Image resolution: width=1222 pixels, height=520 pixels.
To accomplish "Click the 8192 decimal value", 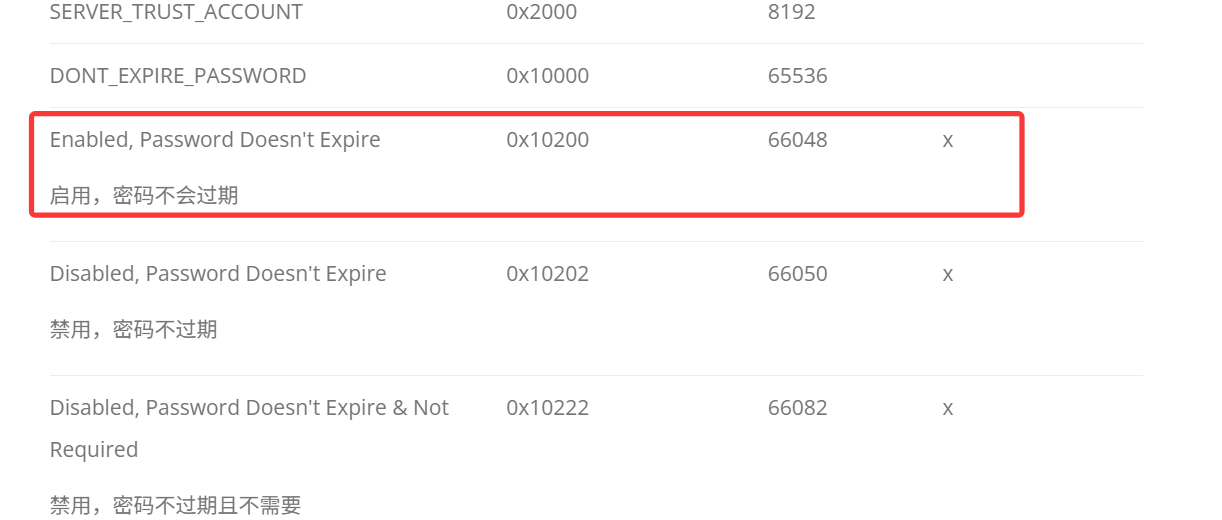I will pos(792,12).
